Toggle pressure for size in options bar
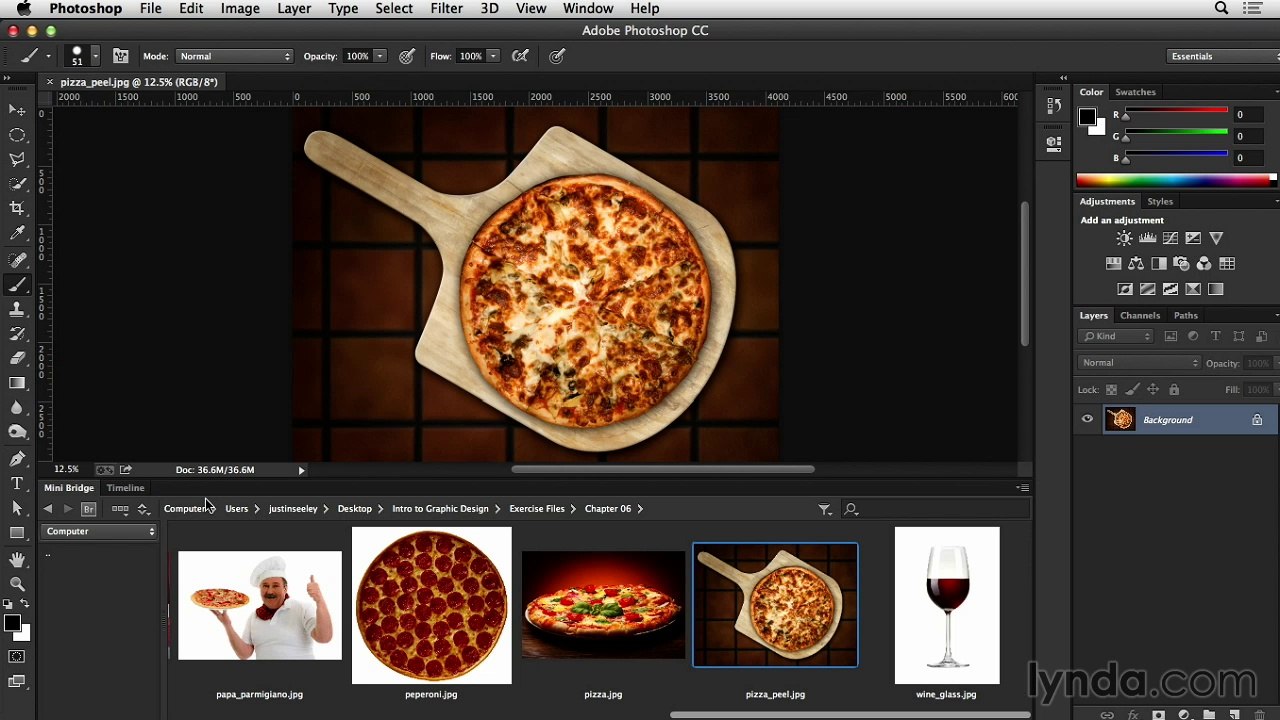The height and width of the screenshot is (720, 1280). tap(557, 56)
